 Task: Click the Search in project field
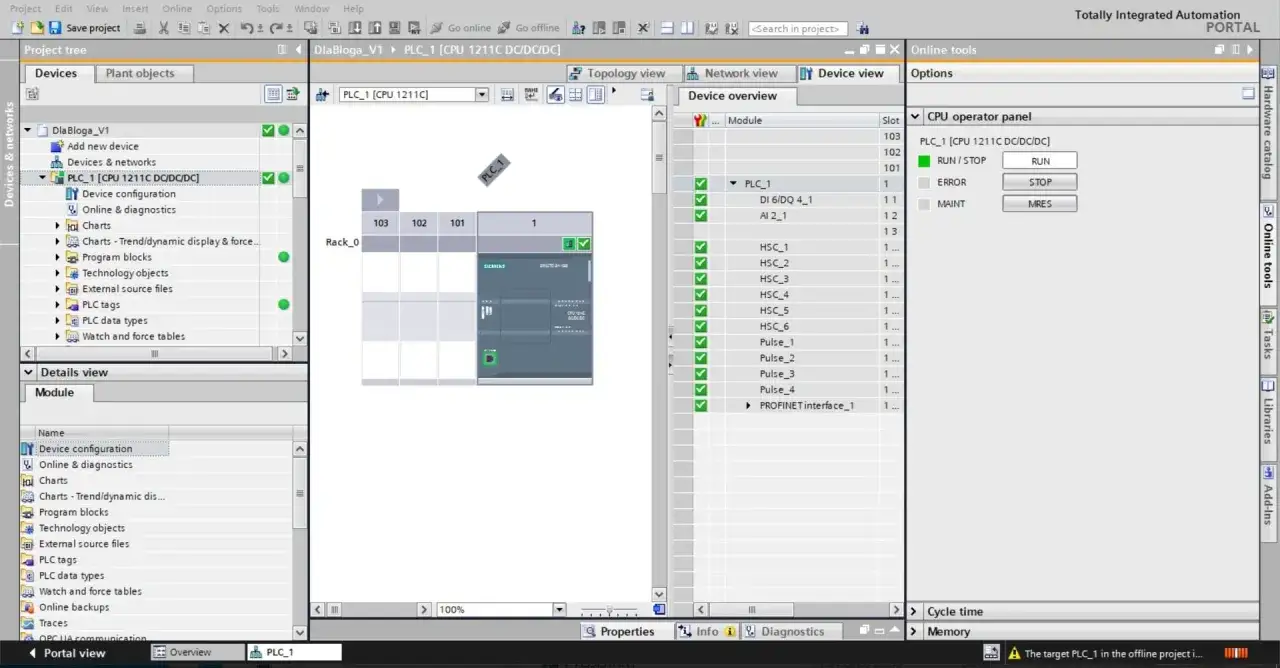[798, 29]
